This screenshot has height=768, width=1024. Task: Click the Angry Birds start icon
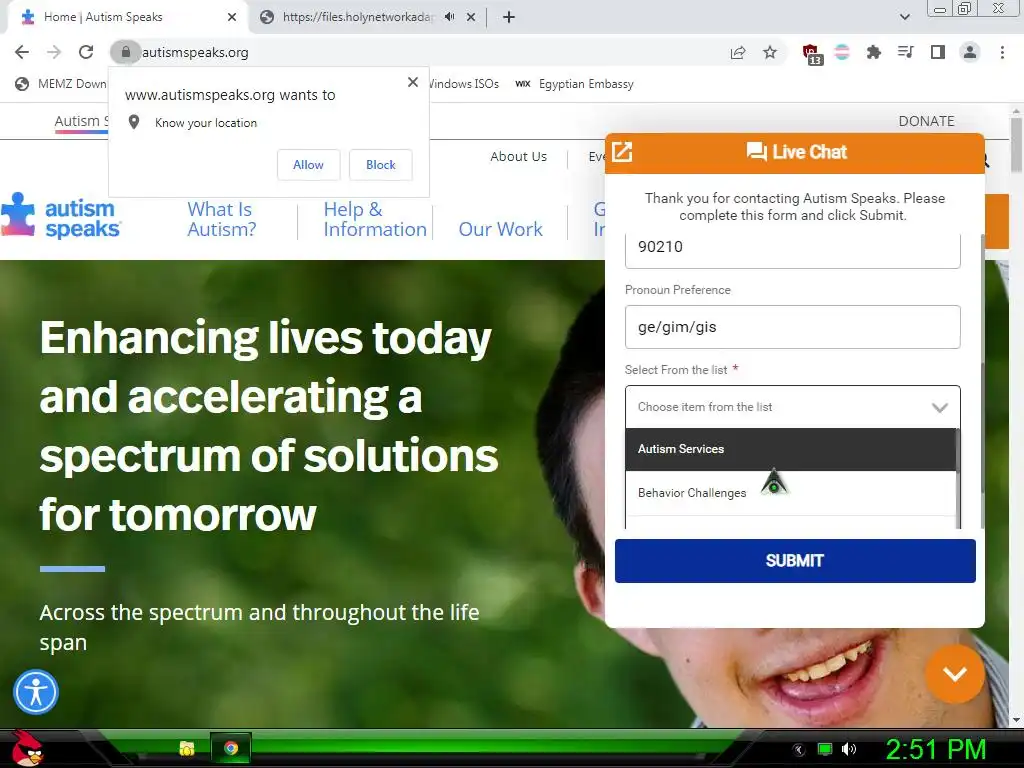tap(28, 748)
